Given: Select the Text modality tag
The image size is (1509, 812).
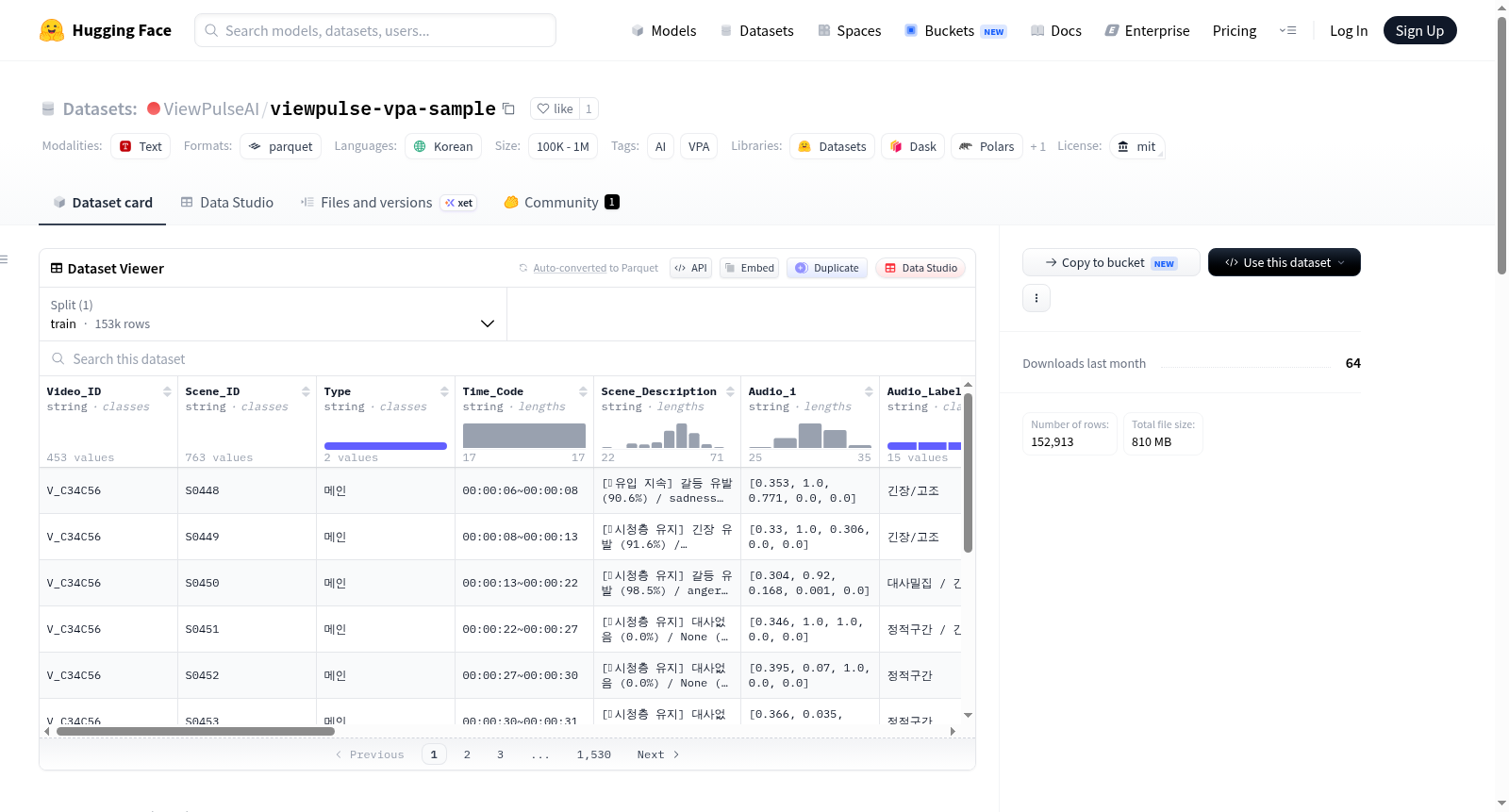Looking at the screenshot, I should click(141, 146).
